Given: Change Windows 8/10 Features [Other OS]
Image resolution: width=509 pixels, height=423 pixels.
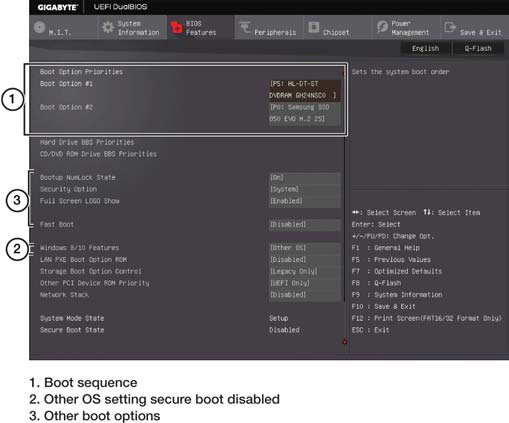Looking at the screenshot, I should tap(305, 248).
